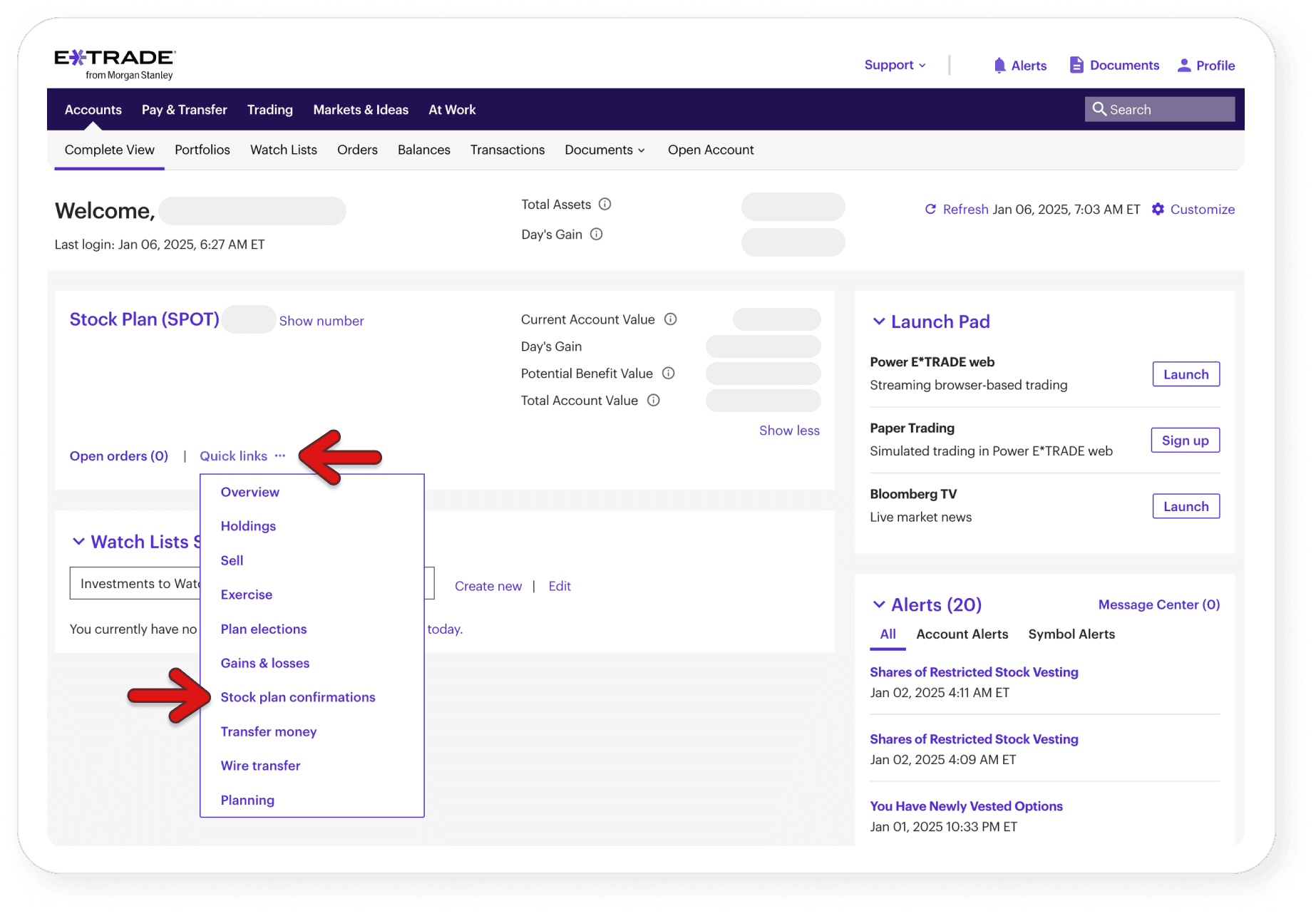Click the Documents page icon in header
The image size is (1316, 921).
(x=1076, y=65)
